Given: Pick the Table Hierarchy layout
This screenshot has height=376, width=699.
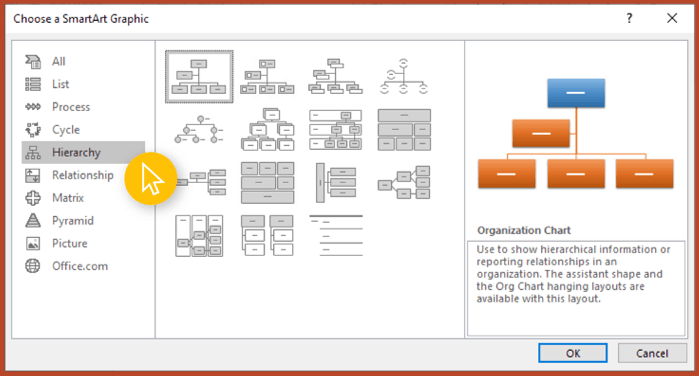Looking at the screenshot, I should [x=404, y=129].
